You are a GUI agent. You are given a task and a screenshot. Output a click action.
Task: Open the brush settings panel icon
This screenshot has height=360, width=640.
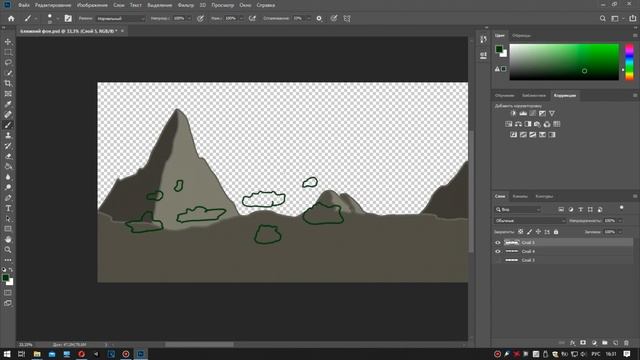(68, 18)
